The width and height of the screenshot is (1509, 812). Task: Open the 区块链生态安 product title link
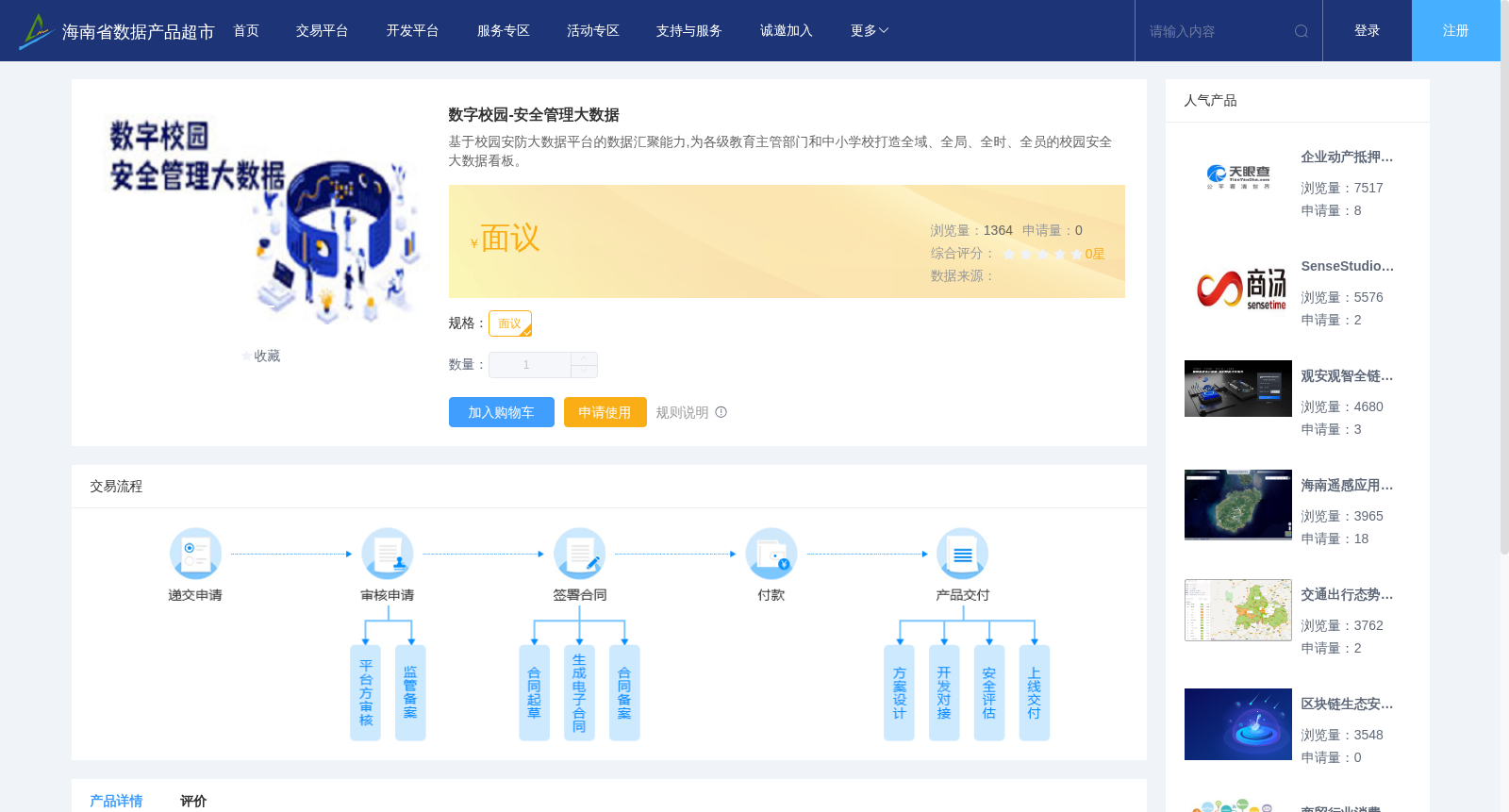(x=1347, y=704)
